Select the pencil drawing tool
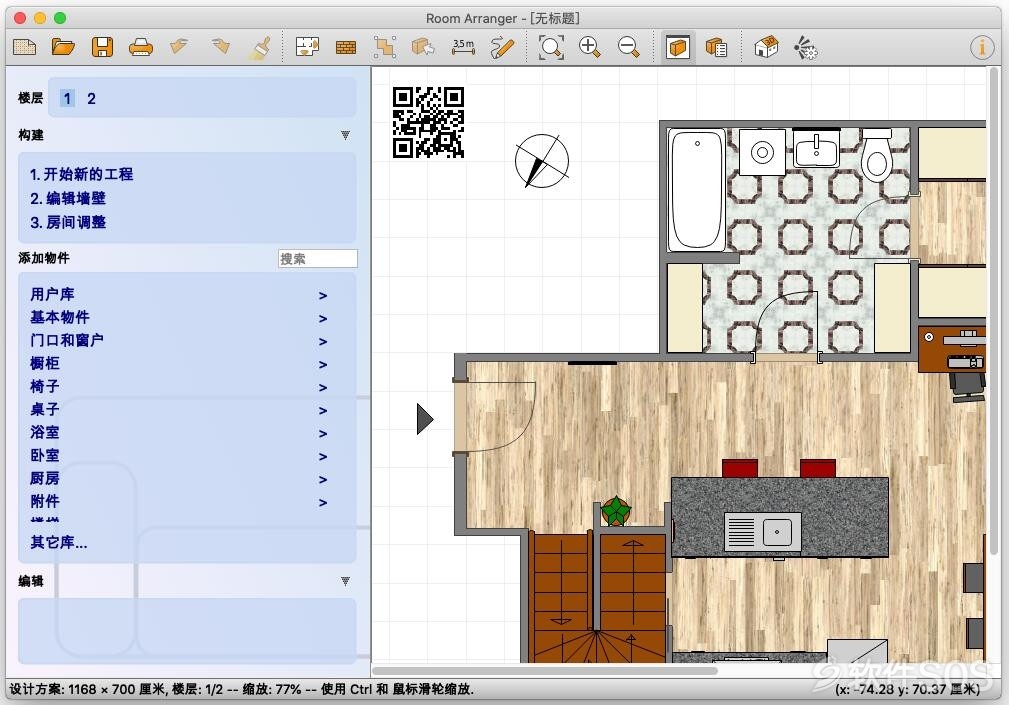This screenshot has height=705, width=1009. (x=502, y=47)
